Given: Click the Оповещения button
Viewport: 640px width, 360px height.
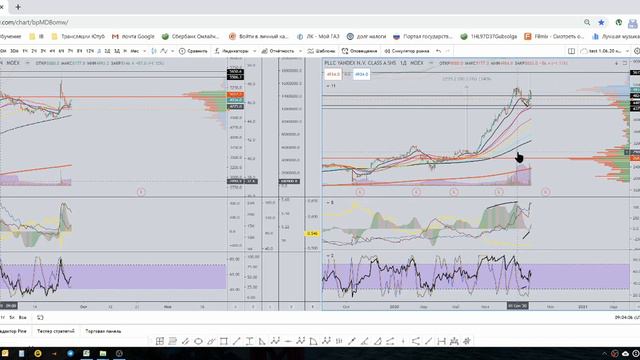Looking at the screenshot, I should tap(360, 51).
